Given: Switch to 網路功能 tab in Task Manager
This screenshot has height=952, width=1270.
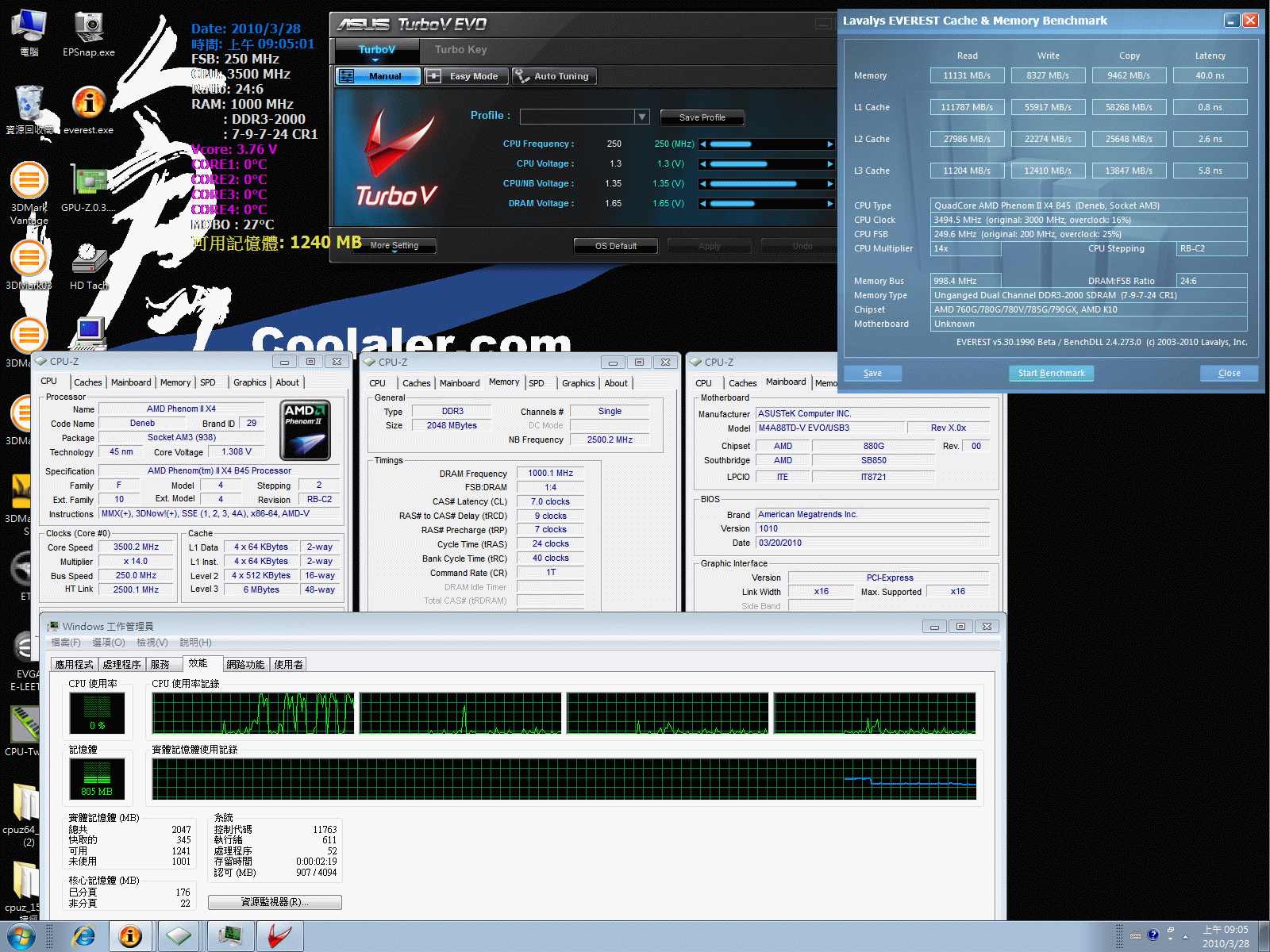Looking at the screenshot, I should click(x=244, y=665).
